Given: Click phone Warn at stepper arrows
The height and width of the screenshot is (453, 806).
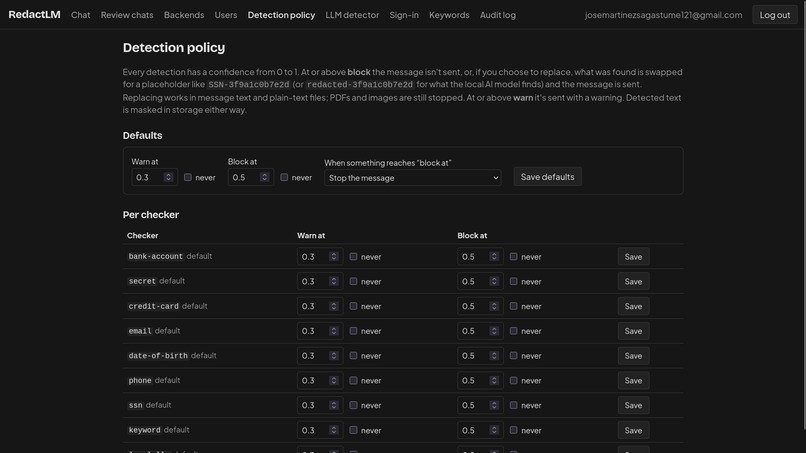Looking at the screenshot, I should click(x=334, y=380).
